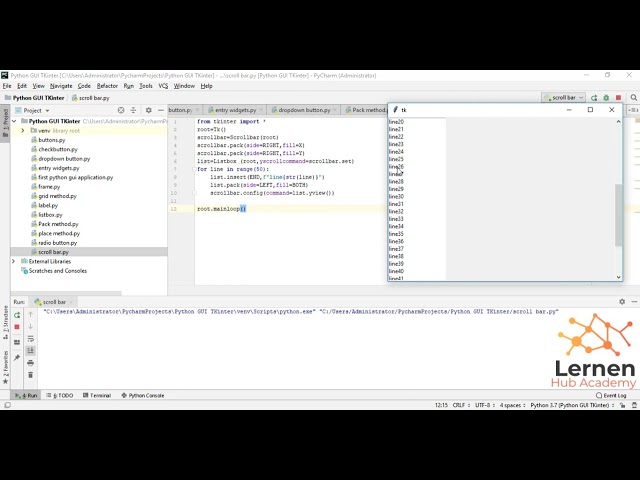The height and width of the screenshot is (480, 640).
Task: Click tk window scrollbar down arrow
Action: (x=618, y=277)
